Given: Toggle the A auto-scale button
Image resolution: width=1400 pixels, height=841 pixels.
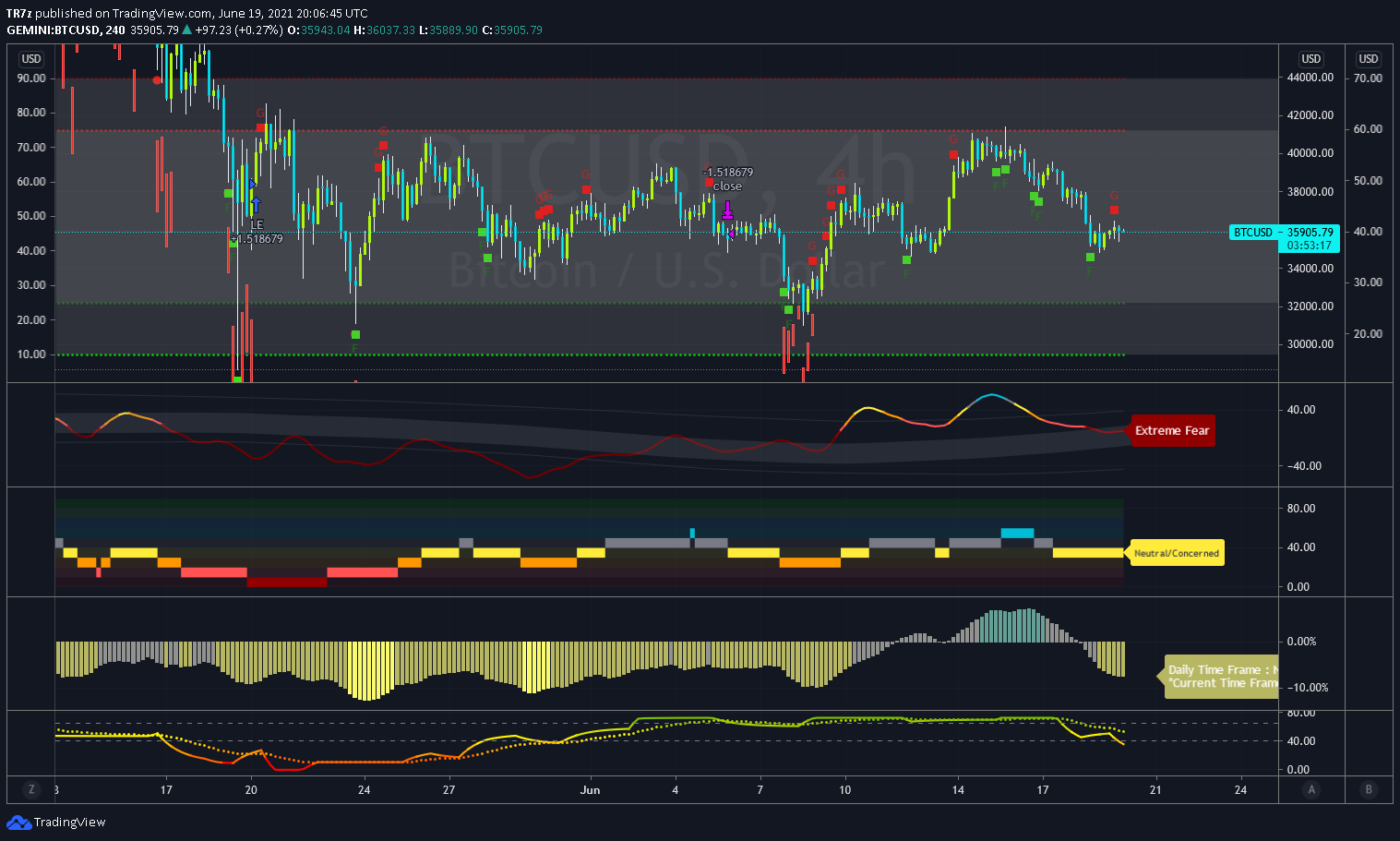Looking at the screenshot, I should (1311, 789).
